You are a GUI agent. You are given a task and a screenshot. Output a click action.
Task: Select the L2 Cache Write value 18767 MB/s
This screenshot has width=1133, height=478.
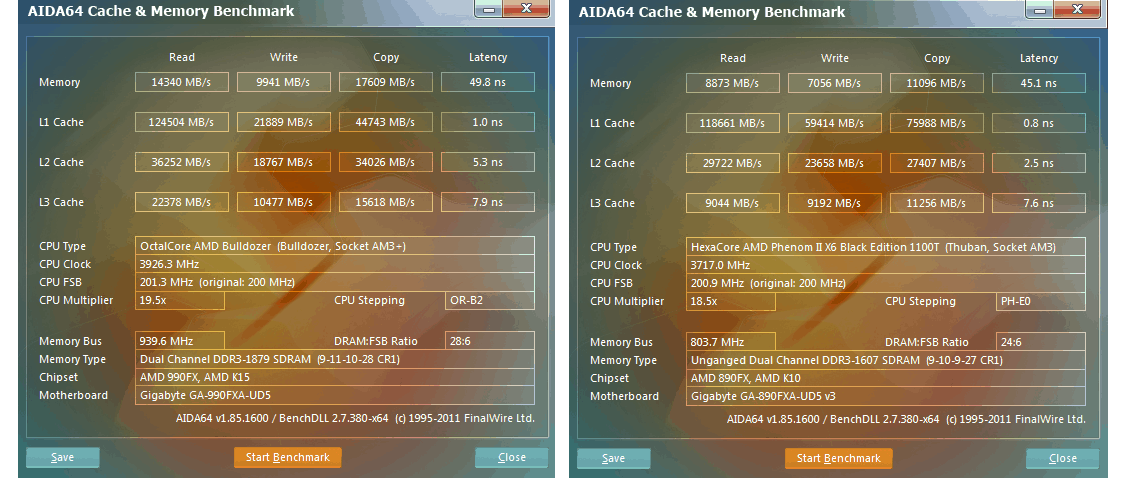tap(283, 162)
